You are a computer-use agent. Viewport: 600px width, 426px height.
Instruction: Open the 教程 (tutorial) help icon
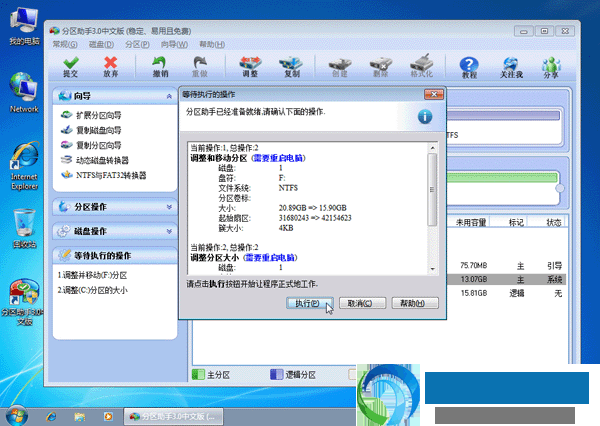click(469, 67)
